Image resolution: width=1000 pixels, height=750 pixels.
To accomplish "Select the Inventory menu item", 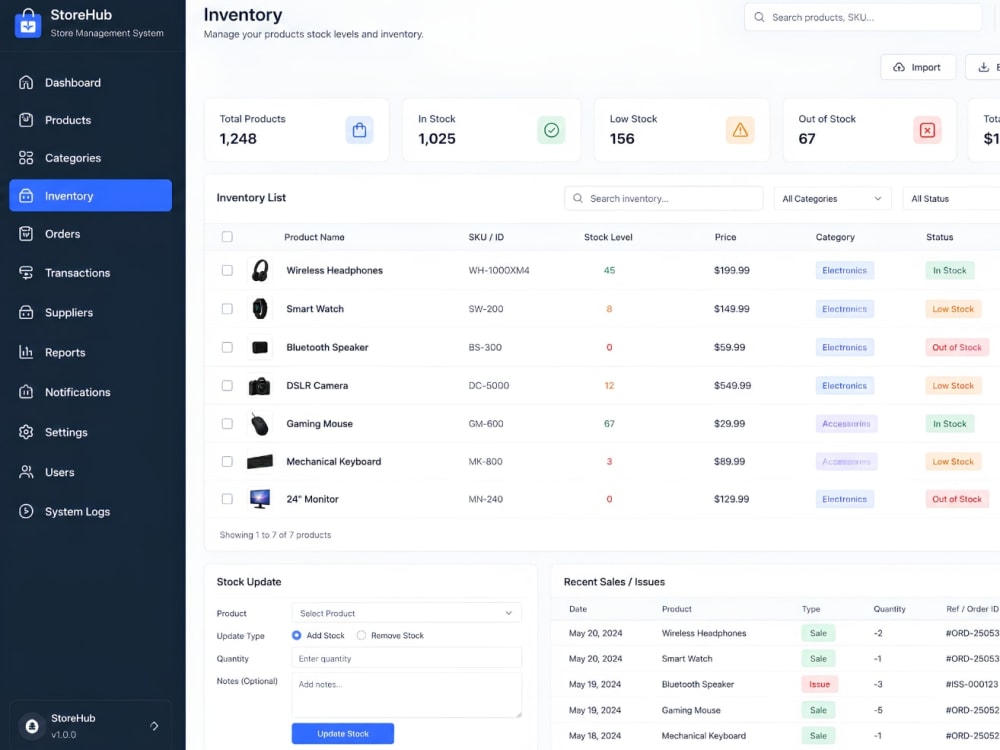I will (91, 196).
